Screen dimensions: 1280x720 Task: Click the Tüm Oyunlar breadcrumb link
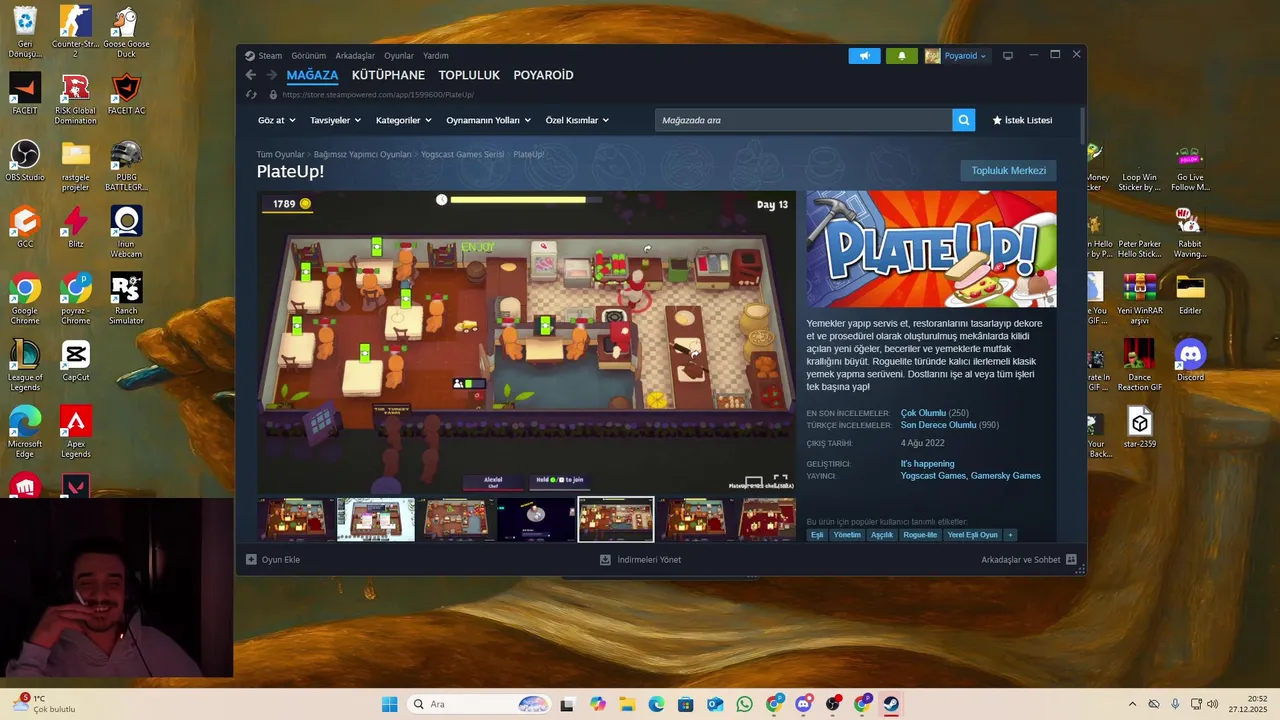click(x=280, y=155)
